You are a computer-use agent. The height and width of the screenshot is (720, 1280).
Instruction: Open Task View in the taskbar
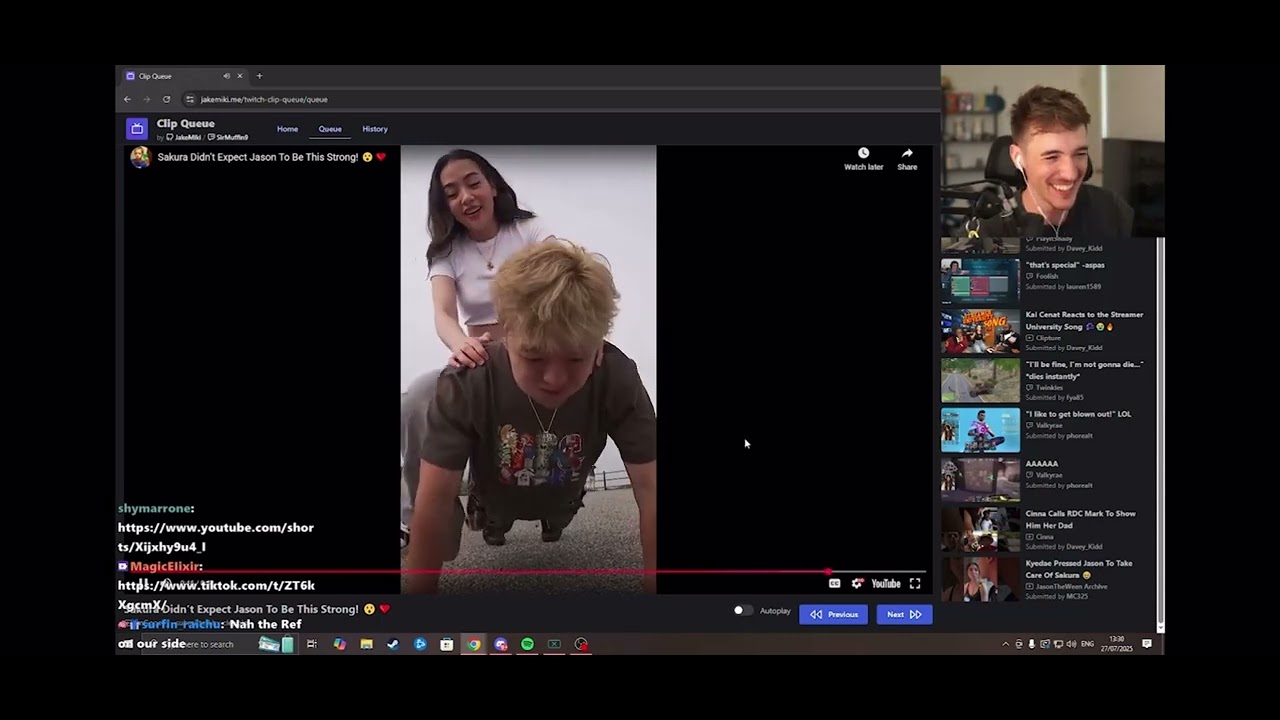tap(312, 644)
